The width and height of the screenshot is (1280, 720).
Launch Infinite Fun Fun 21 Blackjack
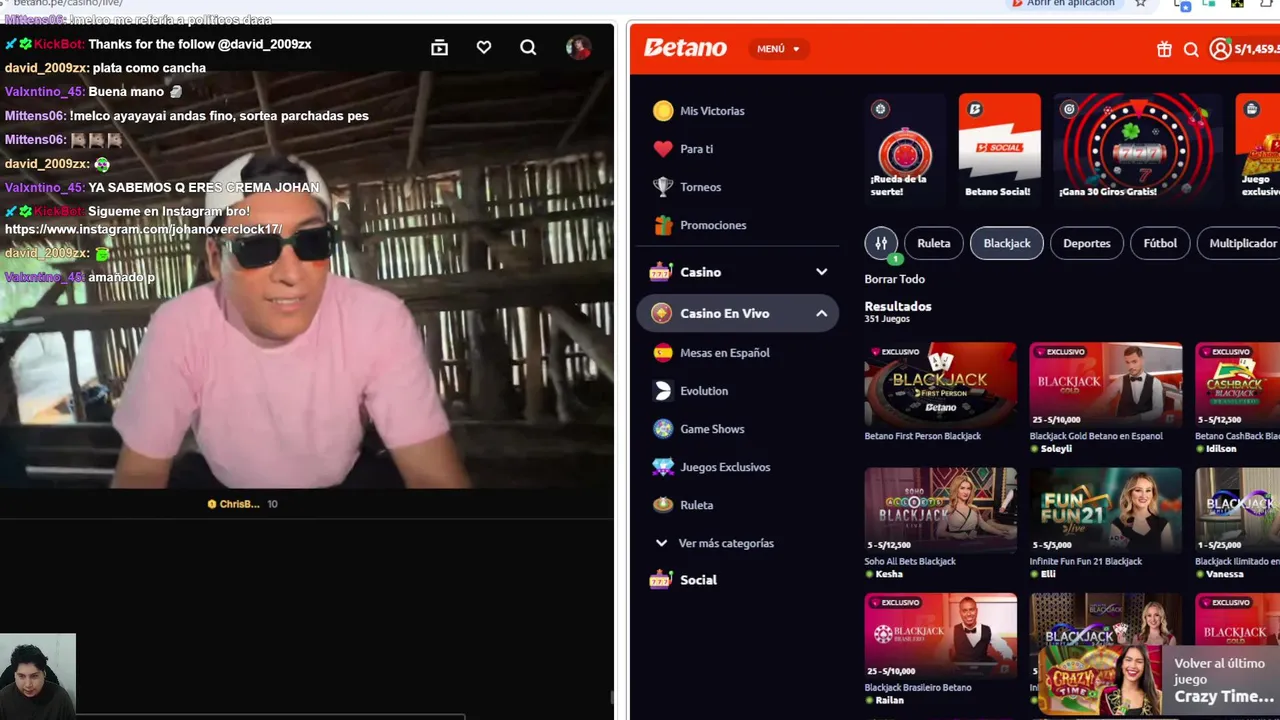coord(1106,510)
